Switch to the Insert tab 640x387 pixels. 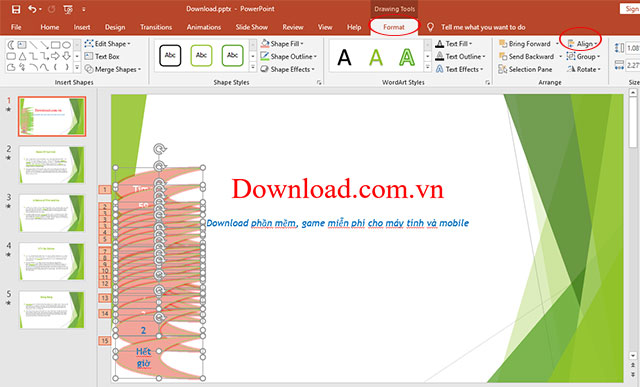pos(82,27)
